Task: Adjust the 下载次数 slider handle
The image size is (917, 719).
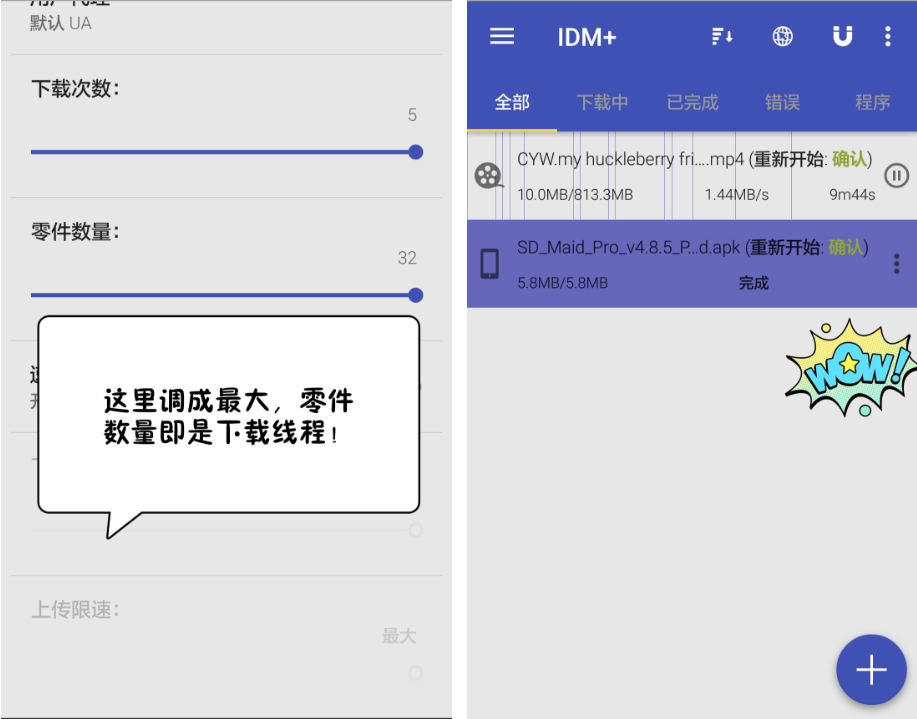Action: pyautogui.click(x=416, y=152)
